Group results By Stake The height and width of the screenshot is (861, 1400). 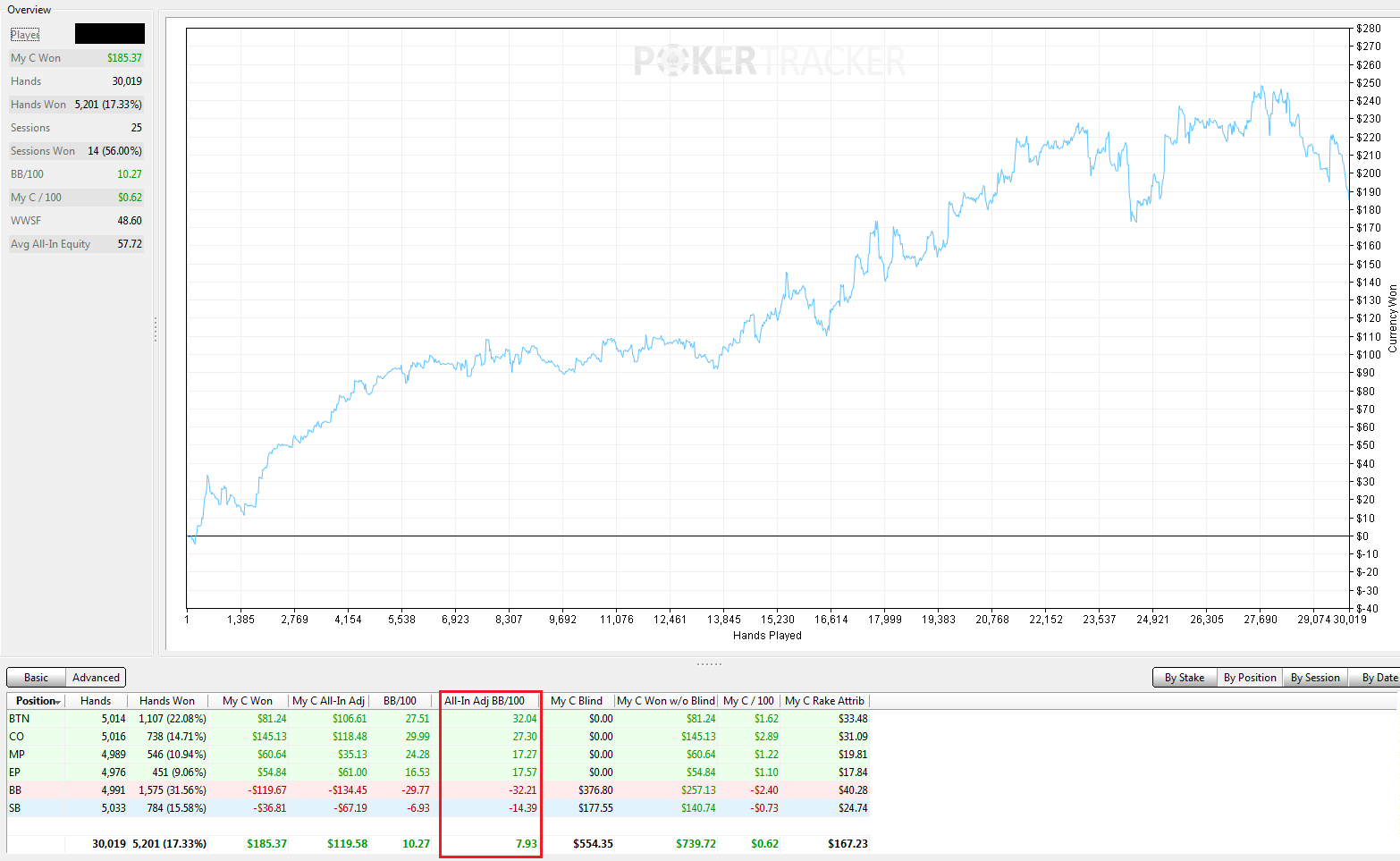[x=1185, y=678]
